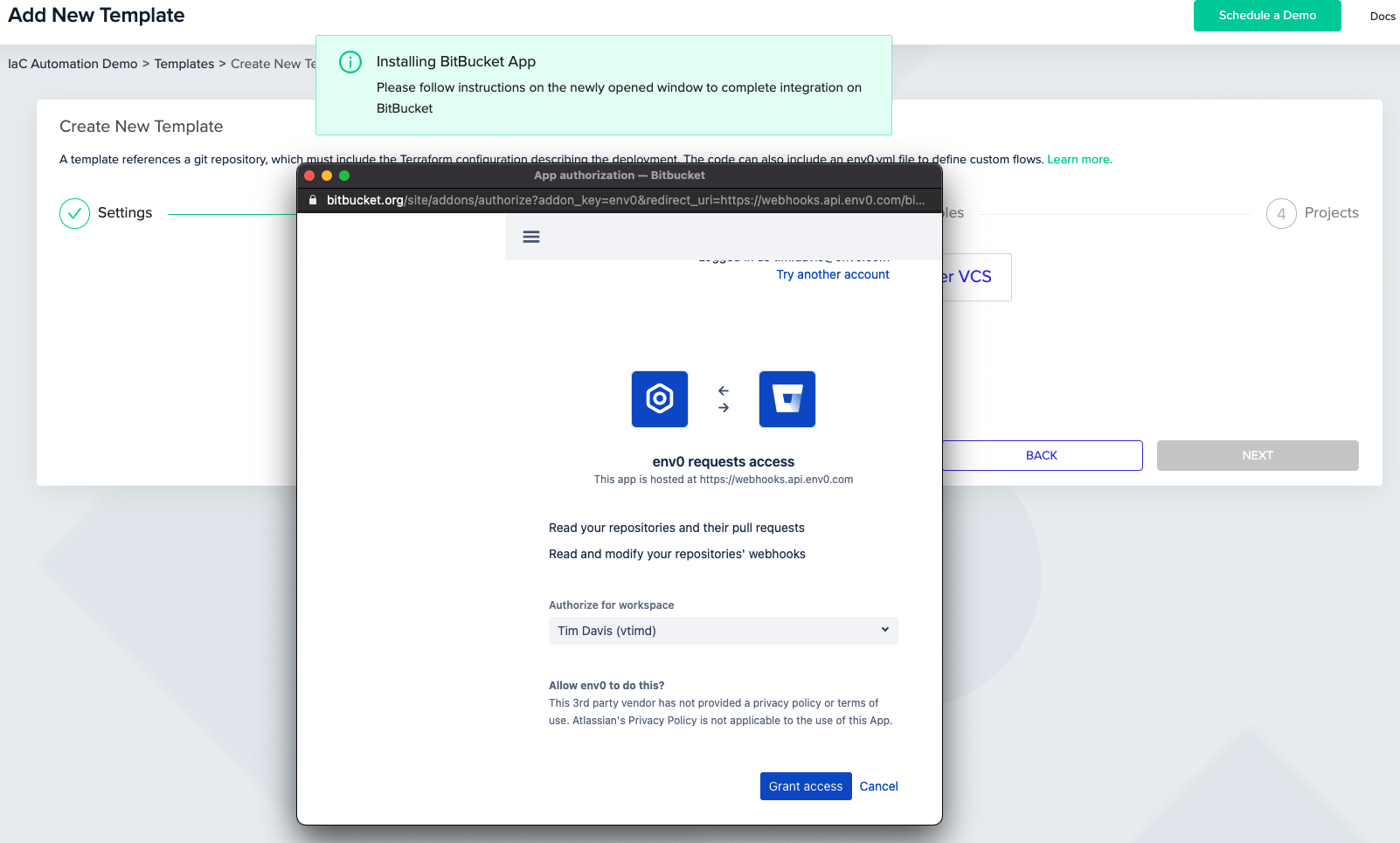Click the partially hidden VCS option card
The image size is (1400, 843).
[x=976, y=277]
